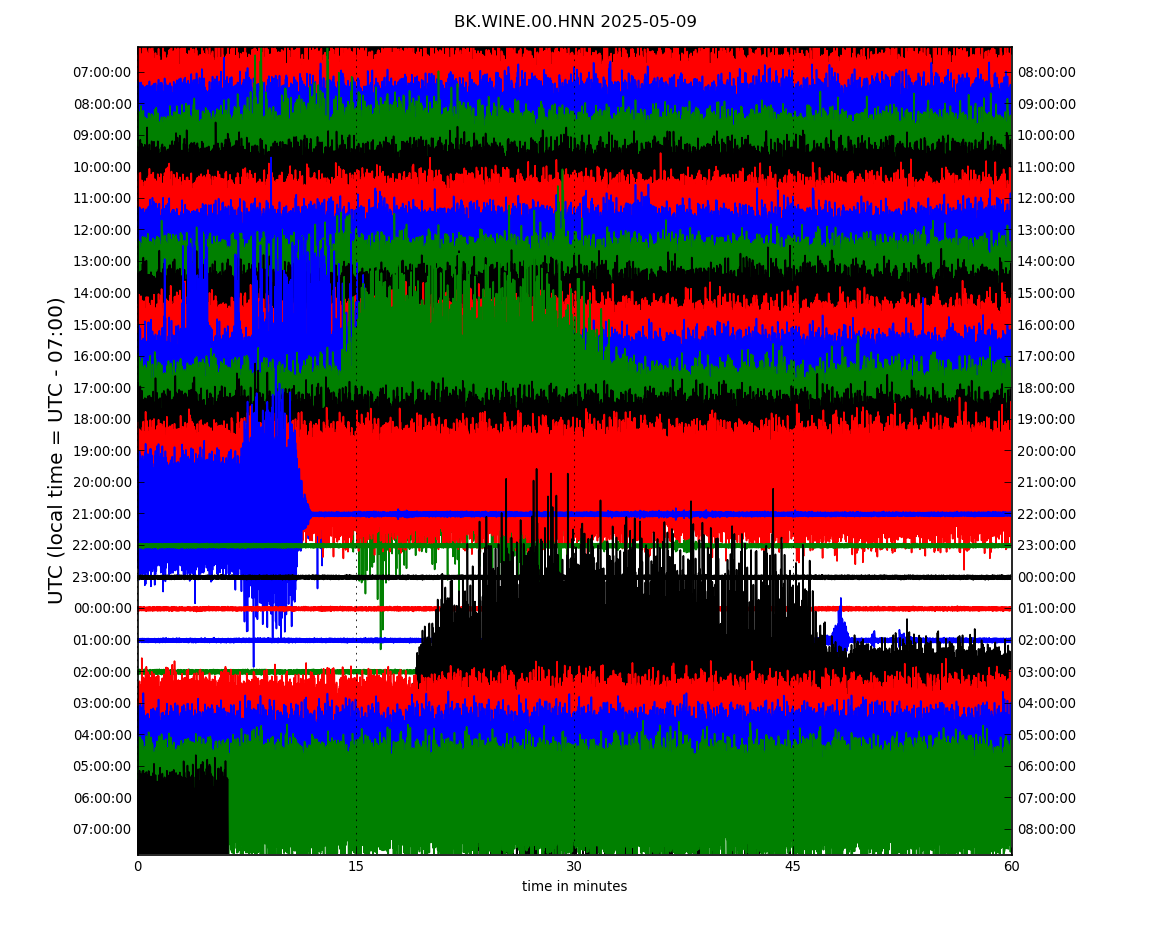Pick 16:00:00 on the right-hand time axis

click(1047, 325)
